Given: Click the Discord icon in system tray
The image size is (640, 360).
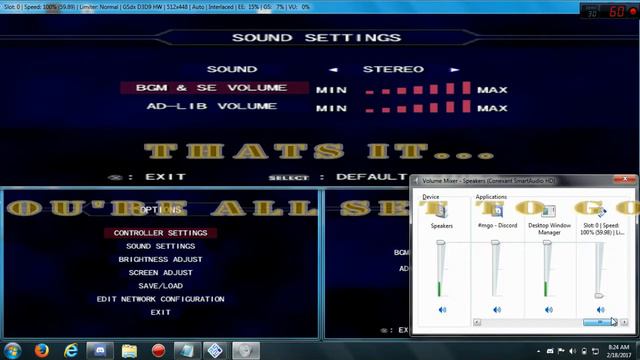Looking at the screenshot, I should point(550,351).
